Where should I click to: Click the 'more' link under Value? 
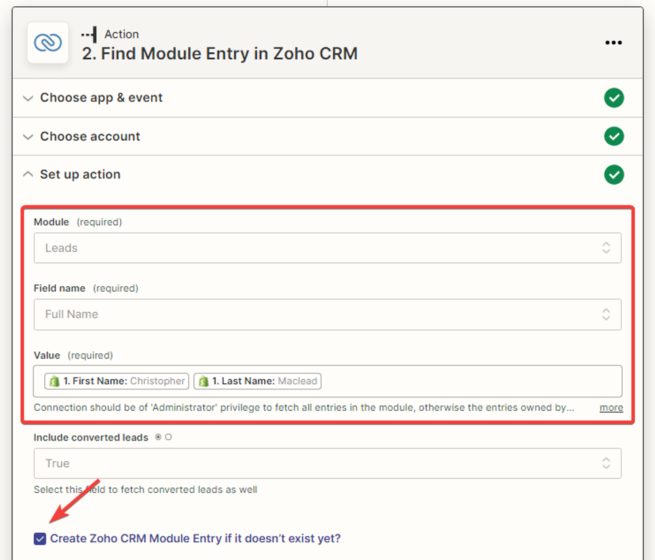pos(611,408)
